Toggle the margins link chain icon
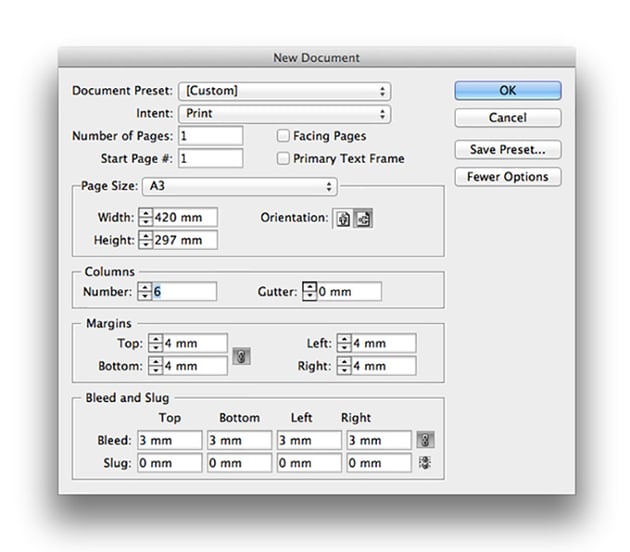This screenshot has width=630, height=552. point(241,356)
